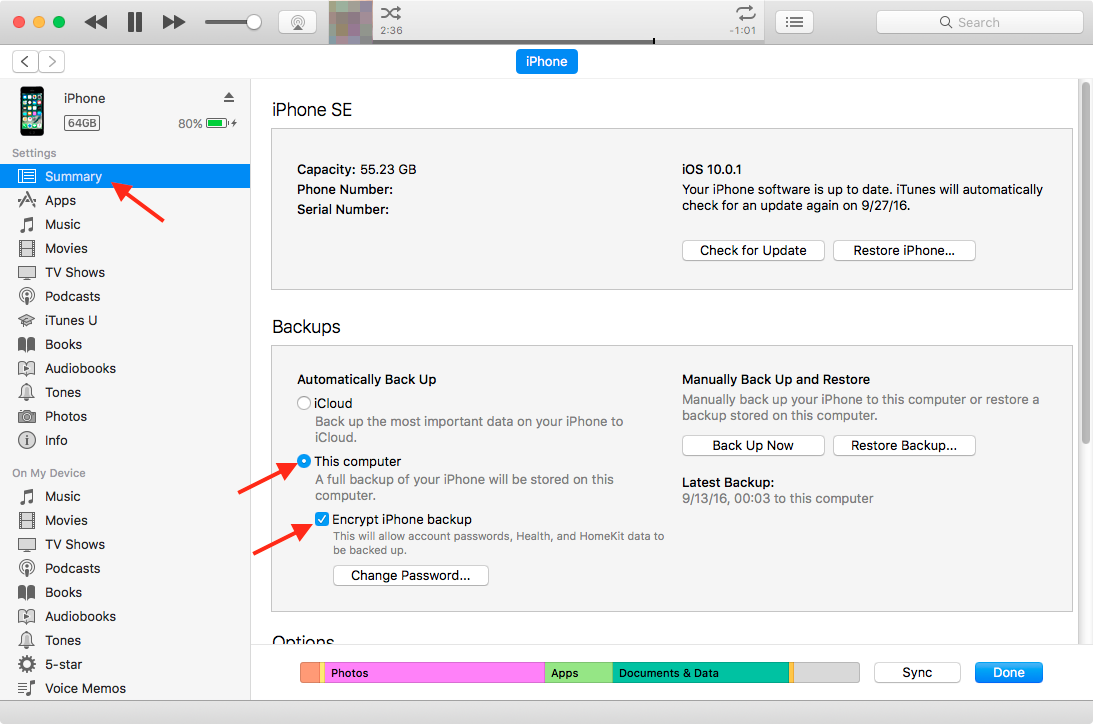Open the AirPlay output menu
Image resolution: width=1093 pixels, height=724 pixels.
coord(298,22)
